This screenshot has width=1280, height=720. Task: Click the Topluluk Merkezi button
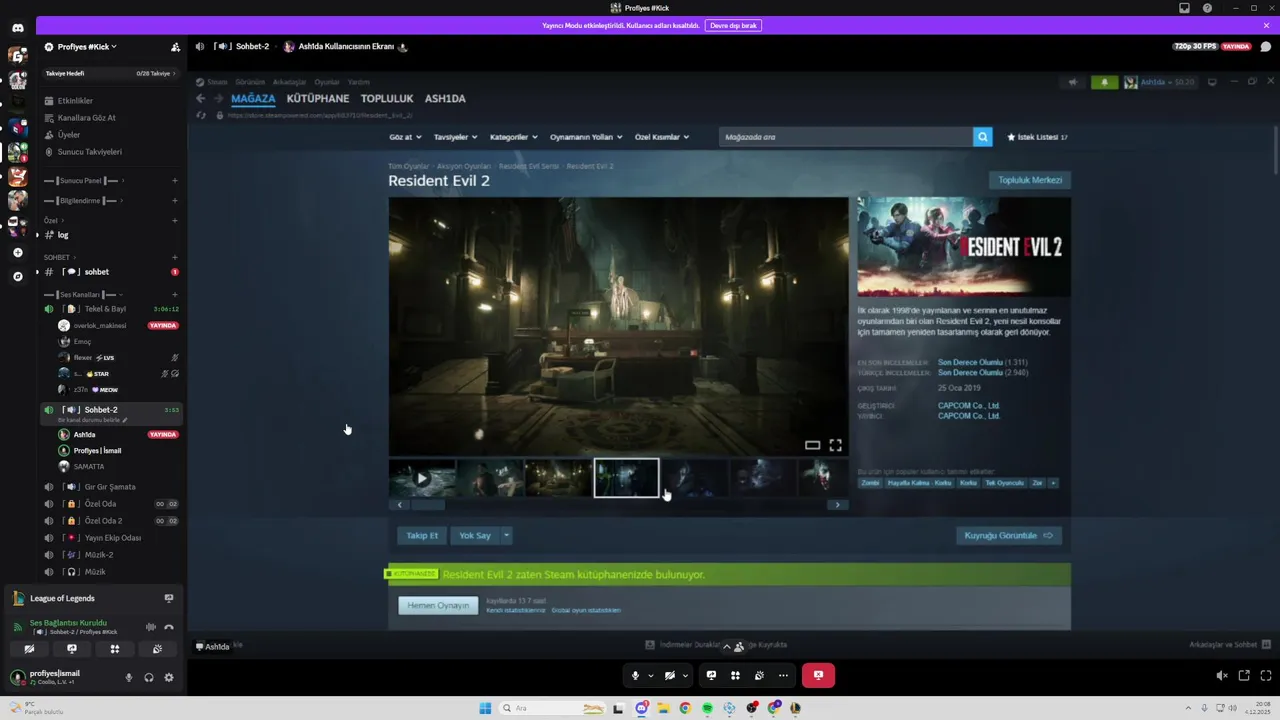[x=1030, y=180]
